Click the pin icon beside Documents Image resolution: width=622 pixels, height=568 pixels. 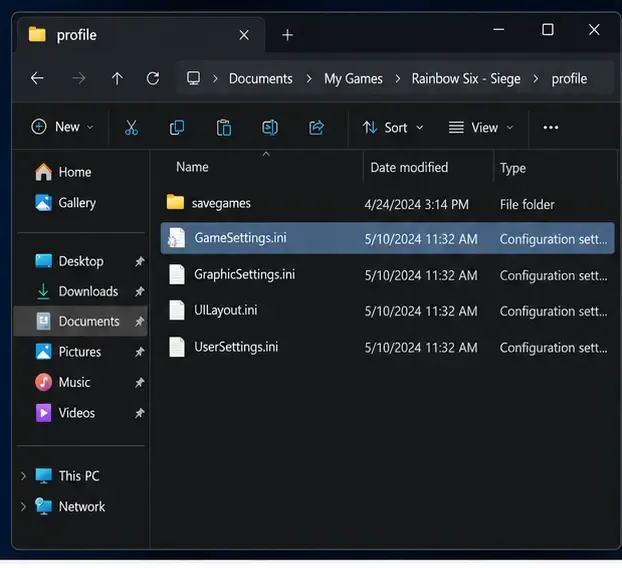point(139,321)
